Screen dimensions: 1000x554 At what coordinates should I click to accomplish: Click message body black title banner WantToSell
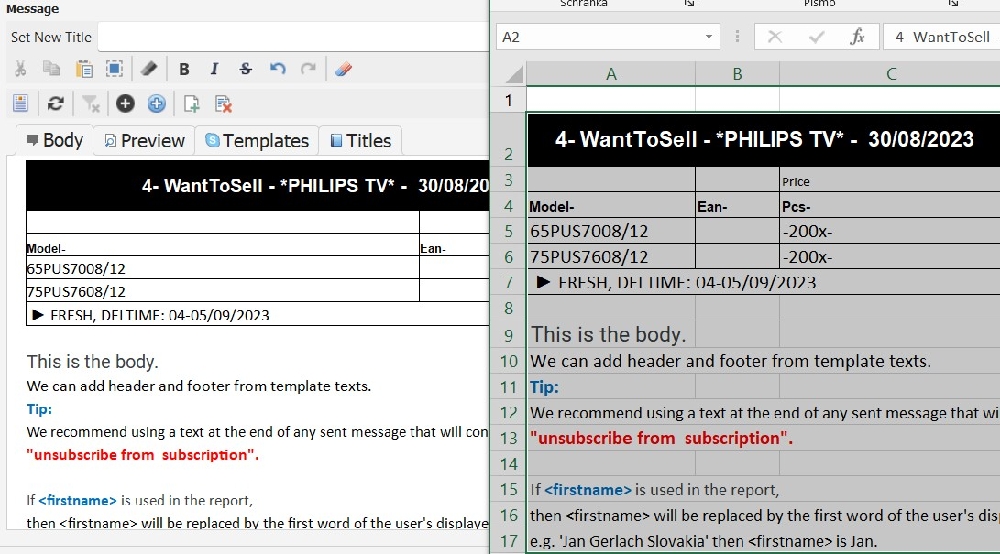(258, 186)
